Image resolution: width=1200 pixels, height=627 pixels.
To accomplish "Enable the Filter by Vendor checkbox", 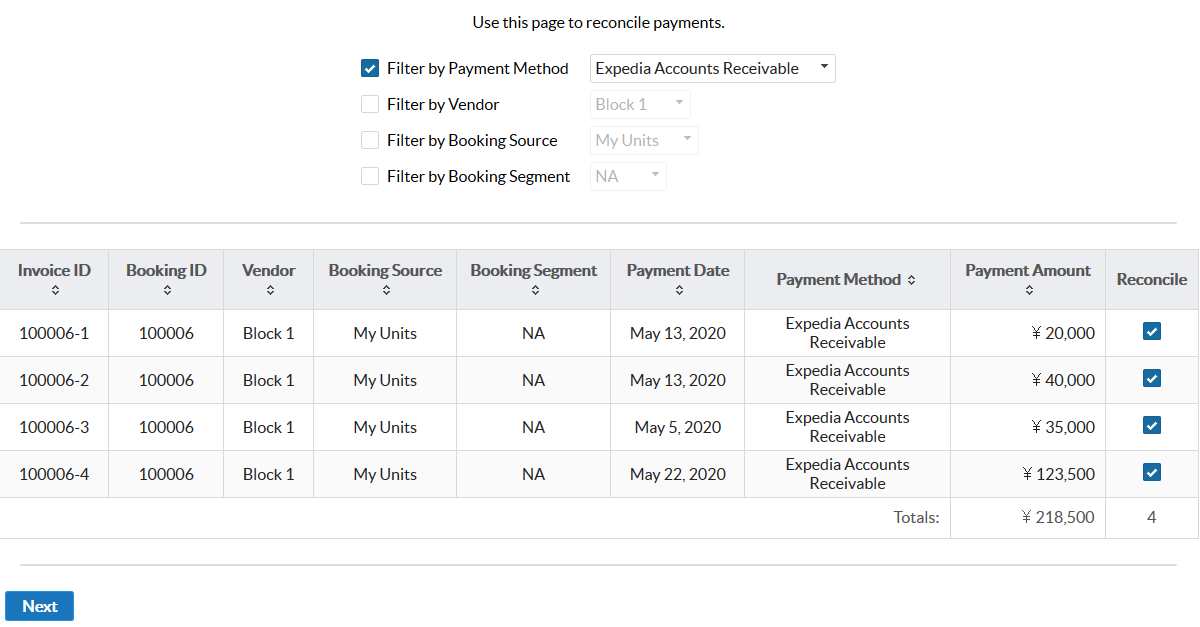I will (x=370, y=105).
